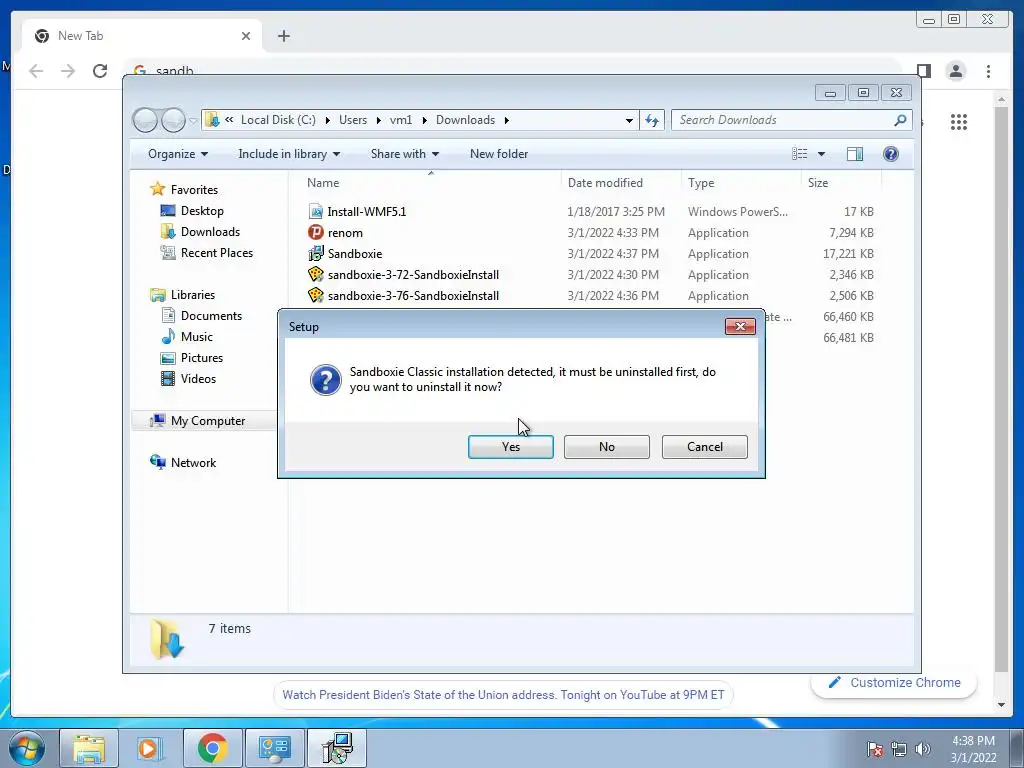Open Pictures library
This screenshot has height=768, width=1024.
click(201, 357)
